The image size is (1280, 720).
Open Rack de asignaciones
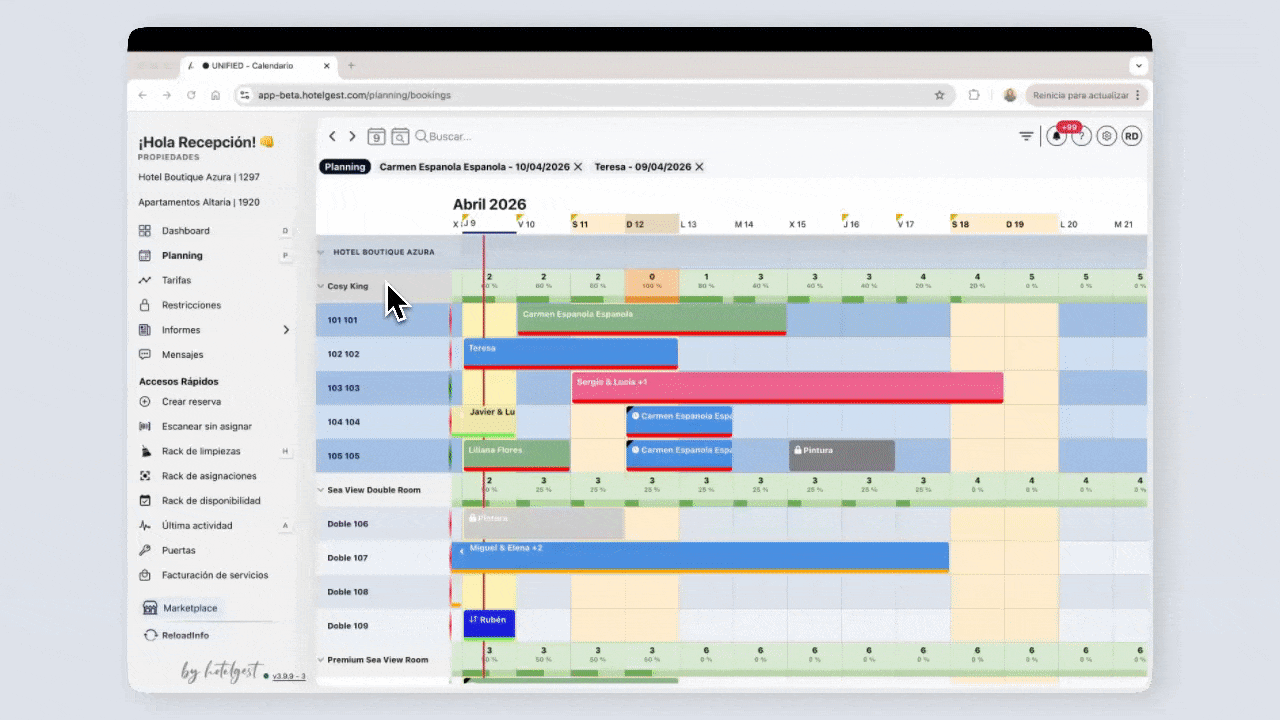[x=209, y=476]
